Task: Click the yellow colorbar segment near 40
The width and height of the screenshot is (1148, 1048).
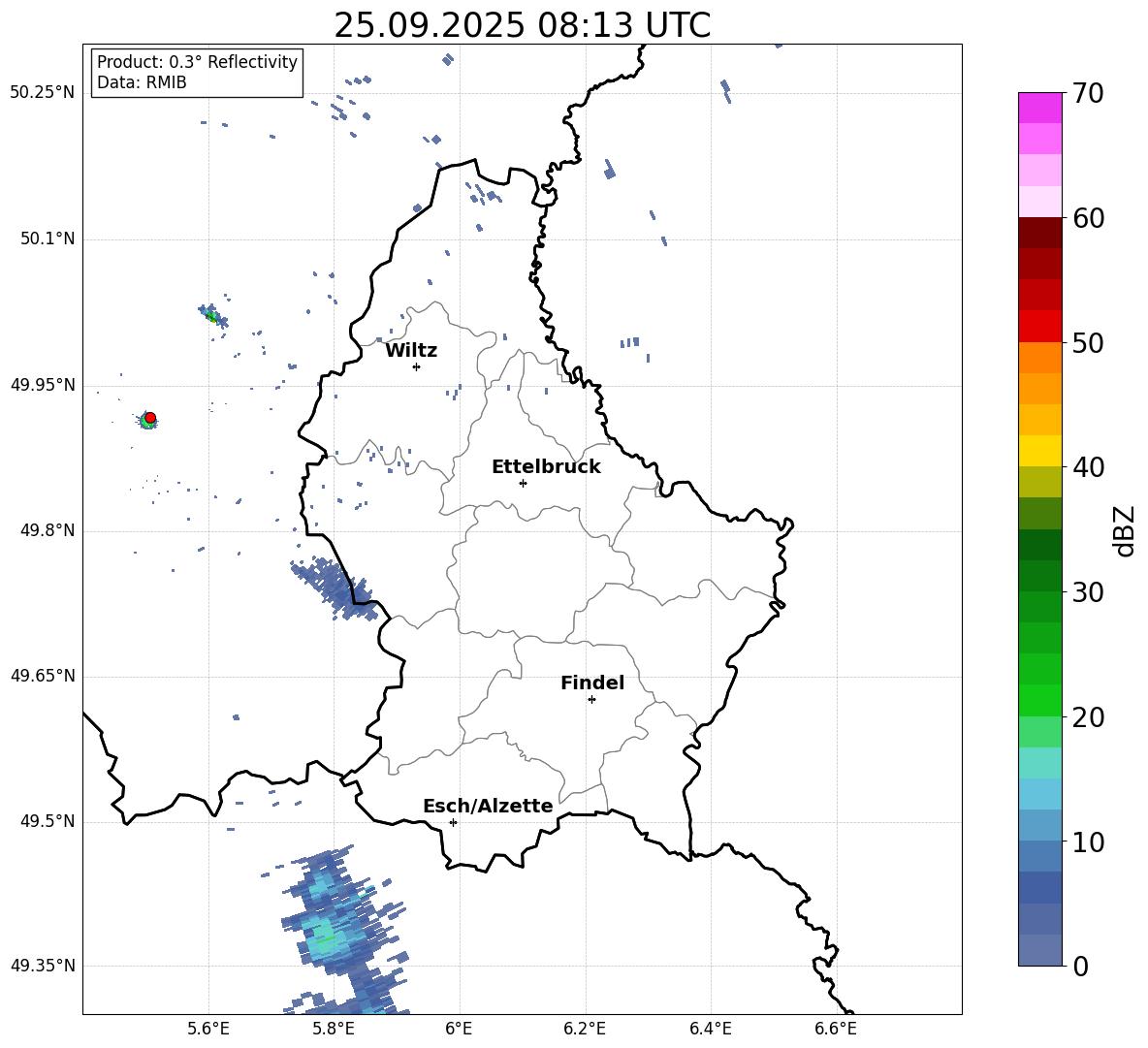Action: pos(1040,451)
